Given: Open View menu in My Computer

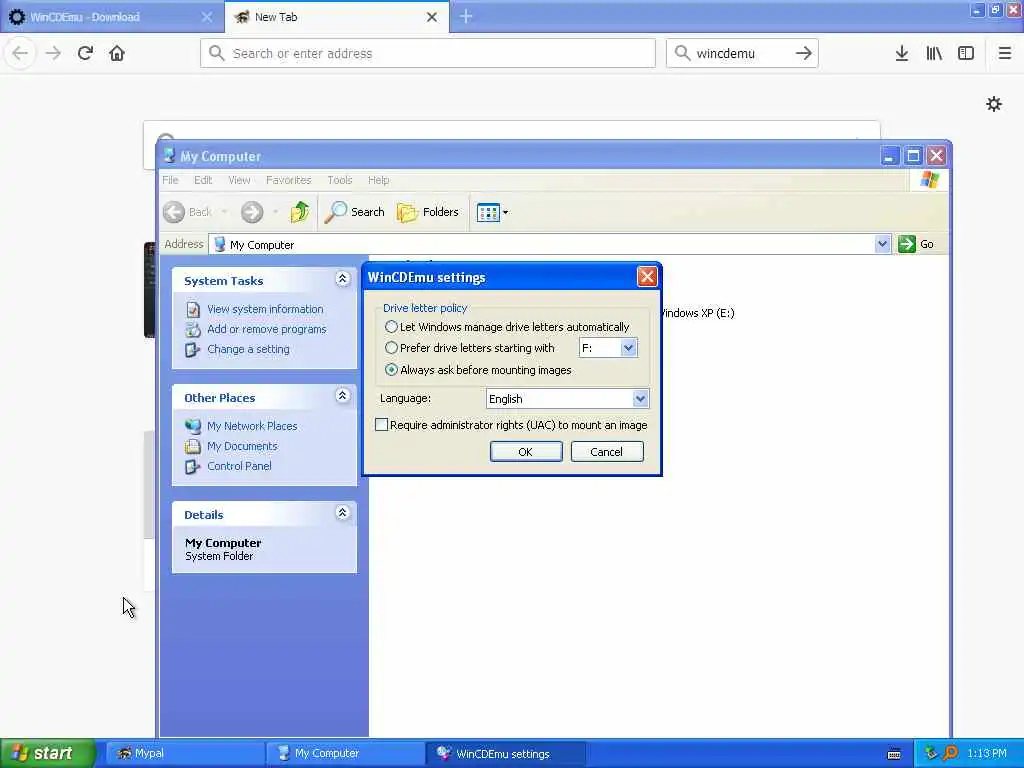Looking at the screenshot, I should point(239,180).
